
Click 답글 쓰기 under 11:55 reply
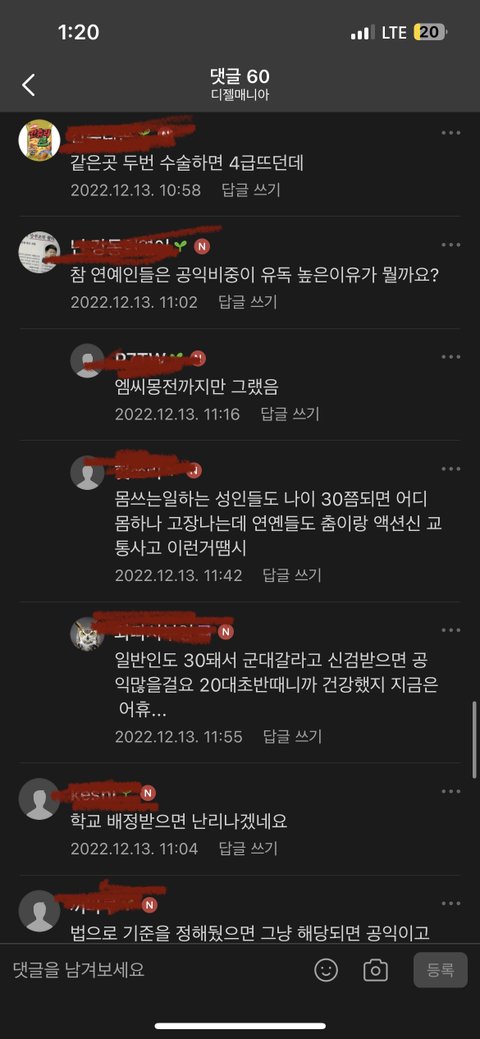pos(292,736)
